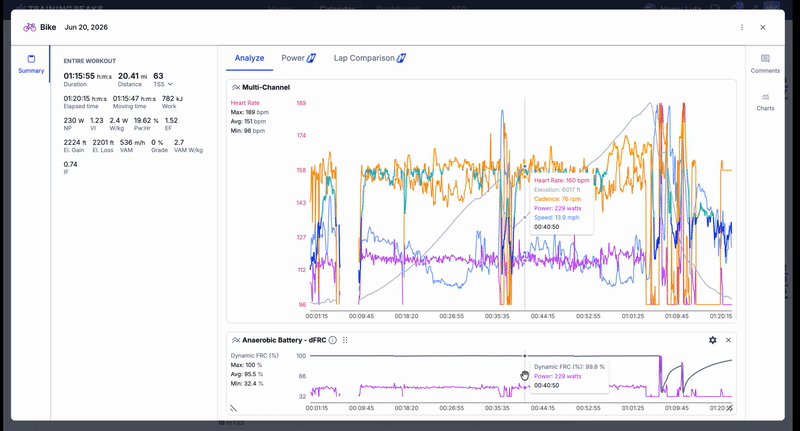Open the Comments panel icon
800x431 pixels.
765,59
